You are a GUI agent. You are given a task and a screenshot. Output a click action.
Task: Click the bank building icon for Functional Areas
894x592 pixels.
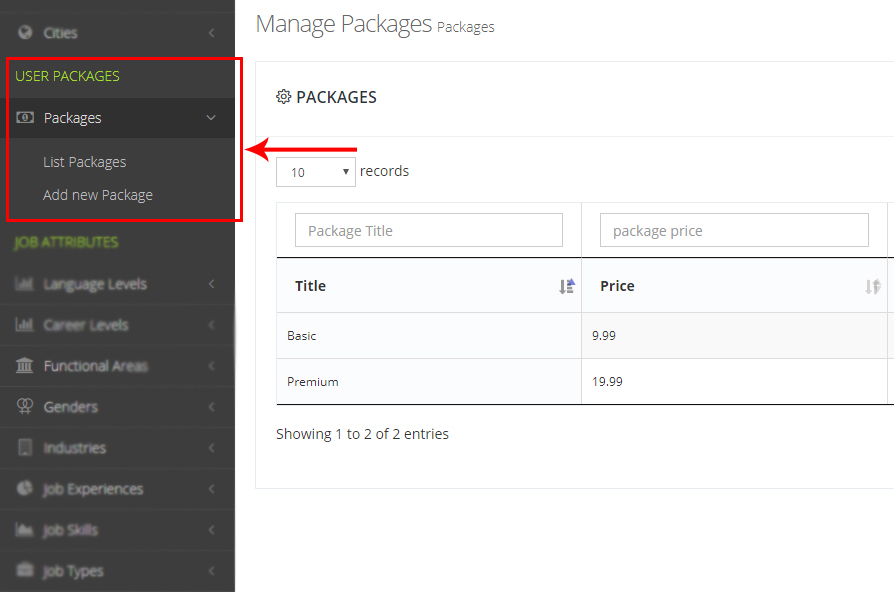pyautogui.click(x=25, y=366)
